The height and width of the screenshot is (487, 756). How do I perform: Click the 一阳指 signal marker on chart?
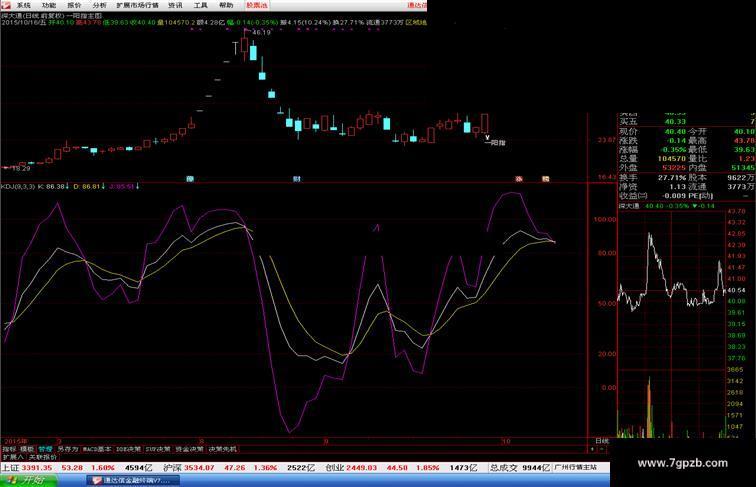(x=495, y=143)
